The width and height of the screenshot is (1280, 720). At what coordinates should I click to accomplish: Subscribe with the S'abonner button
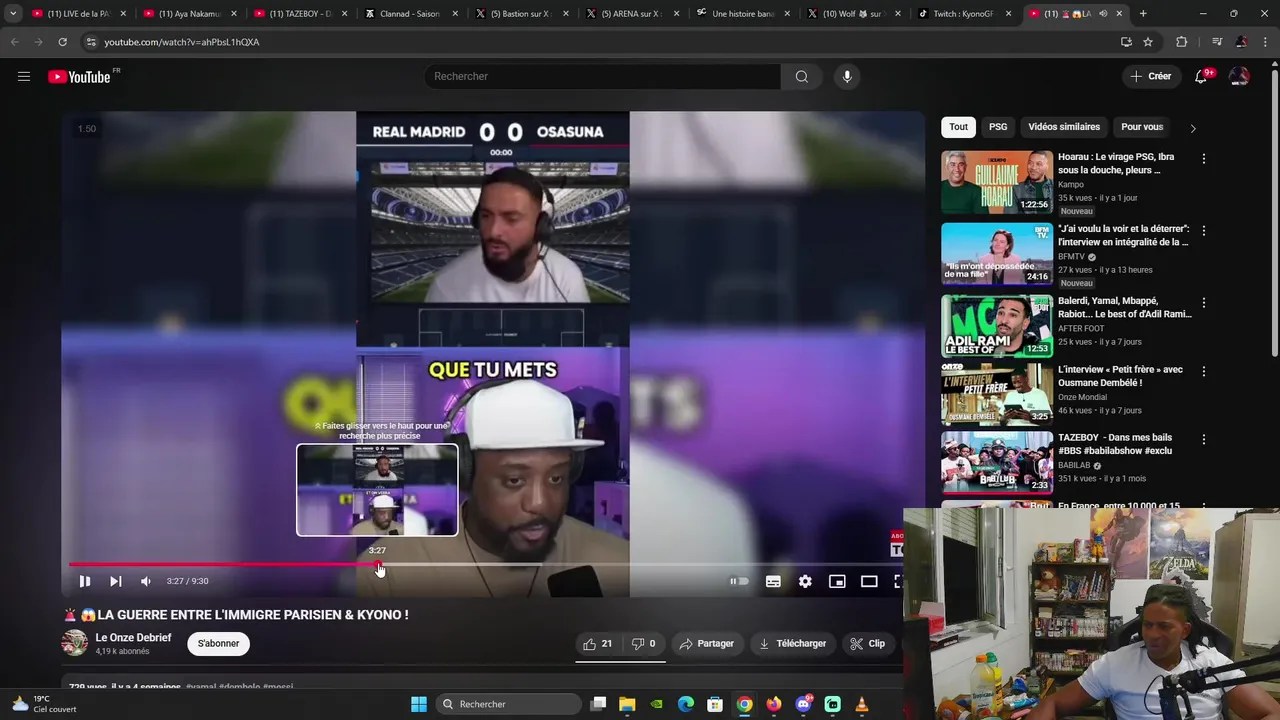(x=218, y=644)
